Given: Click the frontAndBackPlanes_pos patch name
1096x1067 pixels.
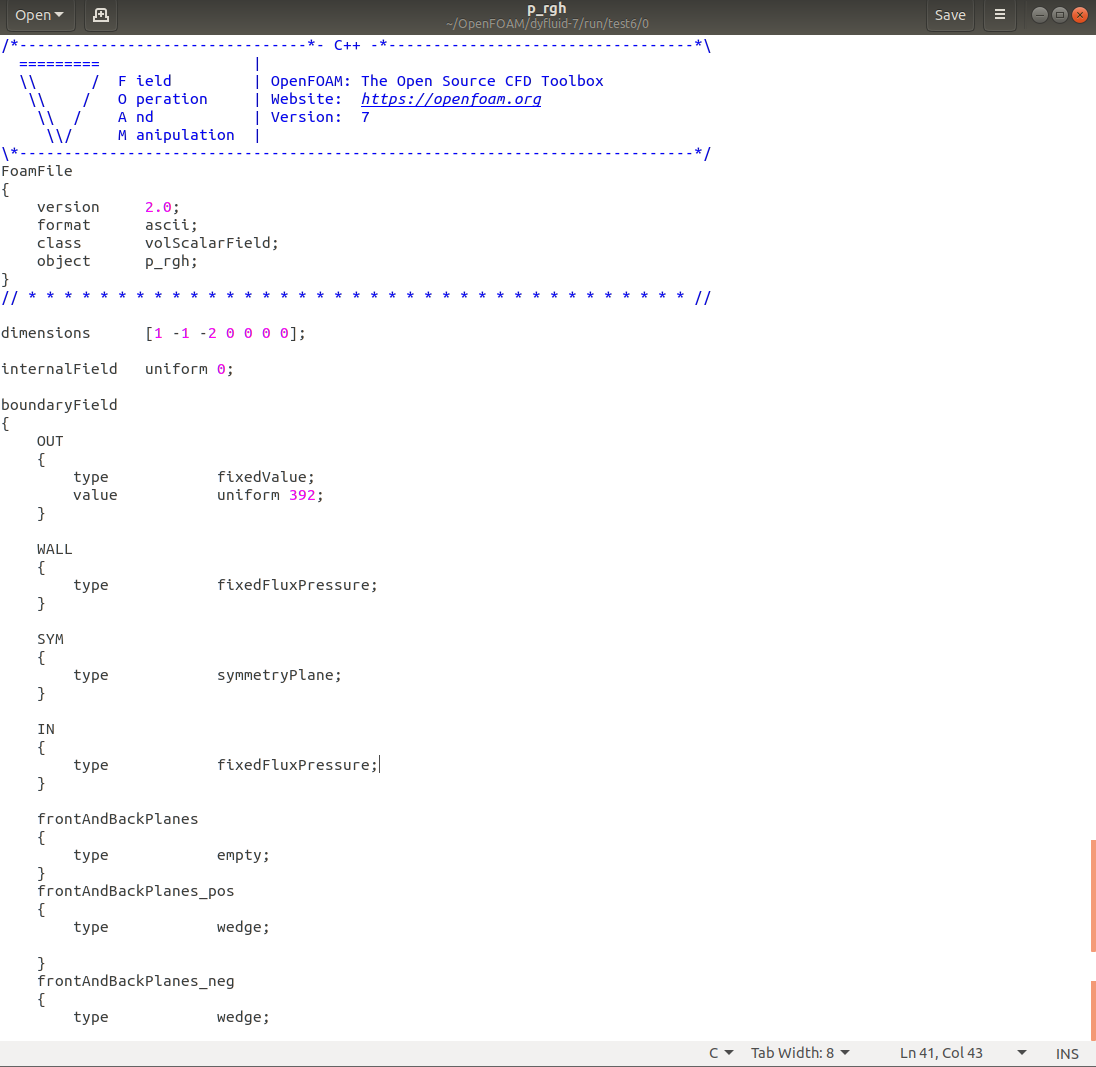Looking at the screenshot, I should click(x=135, y=890).
